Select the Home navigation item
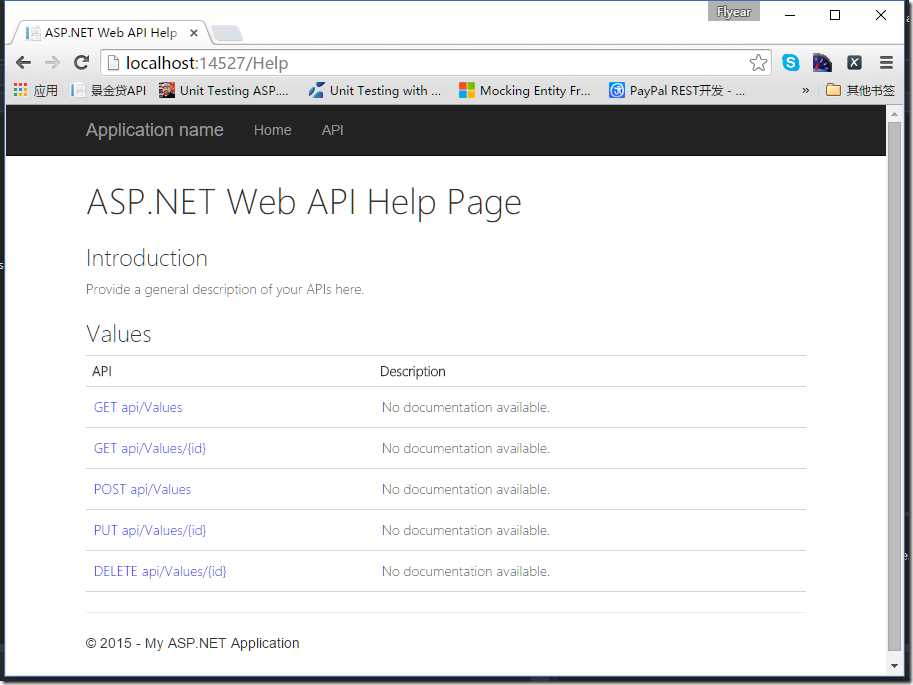 click(x=273, y=130)
